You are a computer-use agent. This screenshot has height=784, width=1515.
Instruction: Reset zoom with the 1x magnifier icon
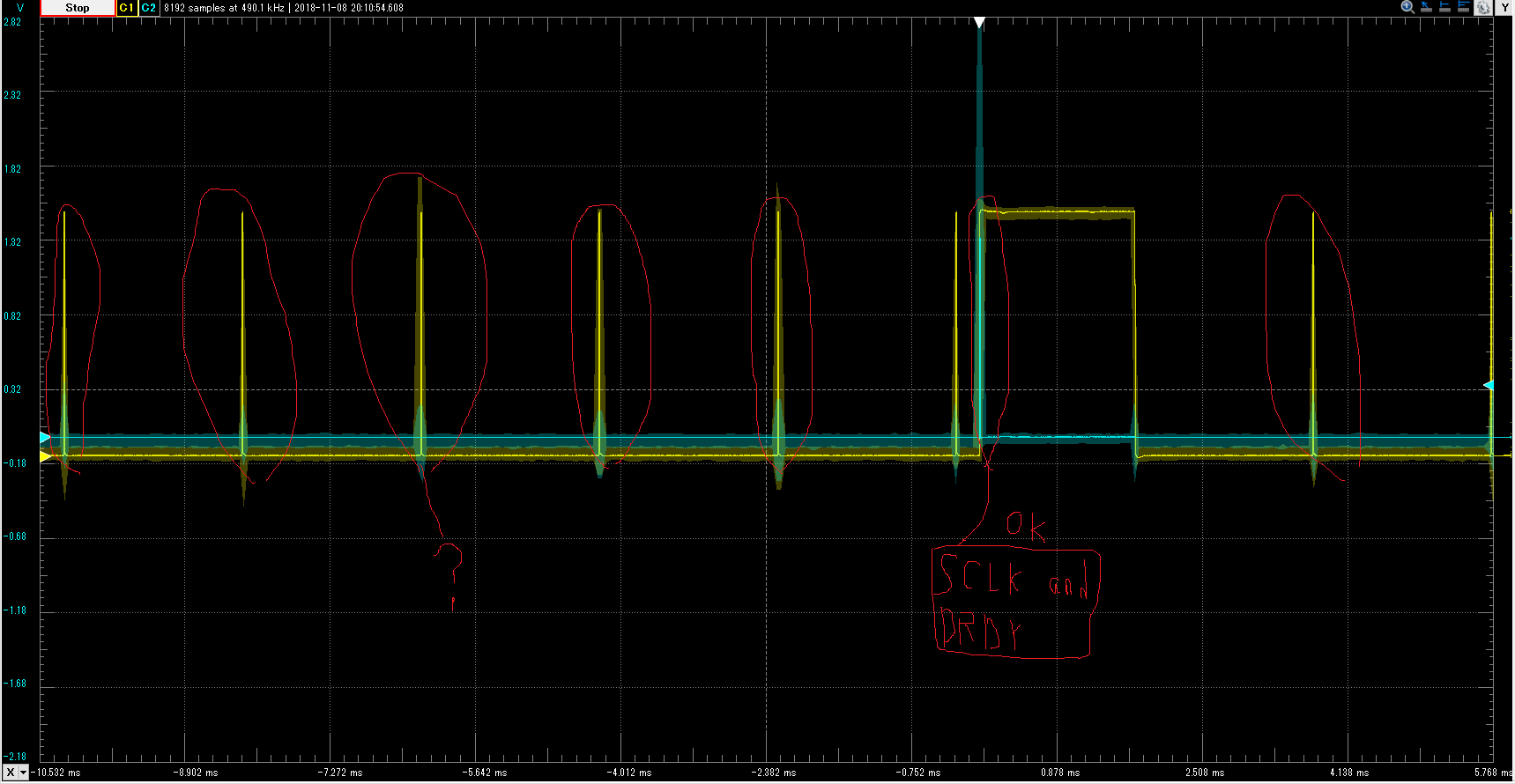(1407, 7)
